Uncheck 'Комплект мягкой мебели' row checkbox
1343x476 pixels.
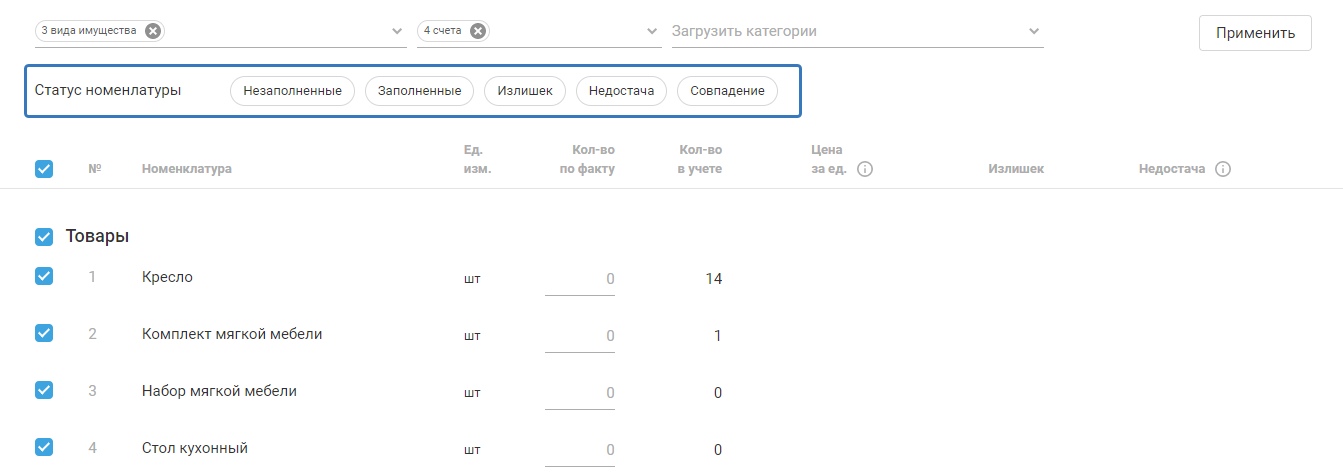tap(44, 334)
